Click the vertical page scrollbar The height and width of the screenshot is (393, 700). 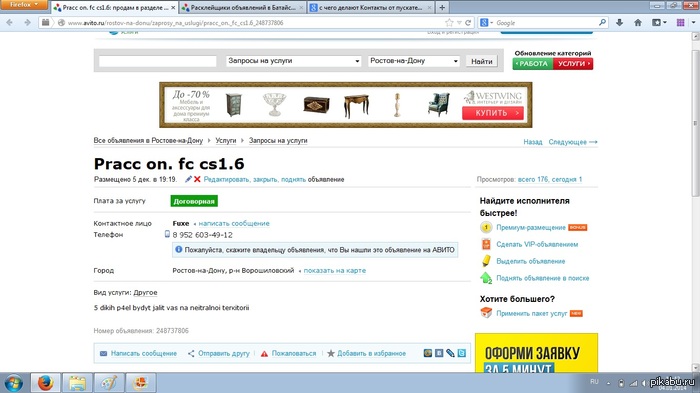tap(696, 201)
